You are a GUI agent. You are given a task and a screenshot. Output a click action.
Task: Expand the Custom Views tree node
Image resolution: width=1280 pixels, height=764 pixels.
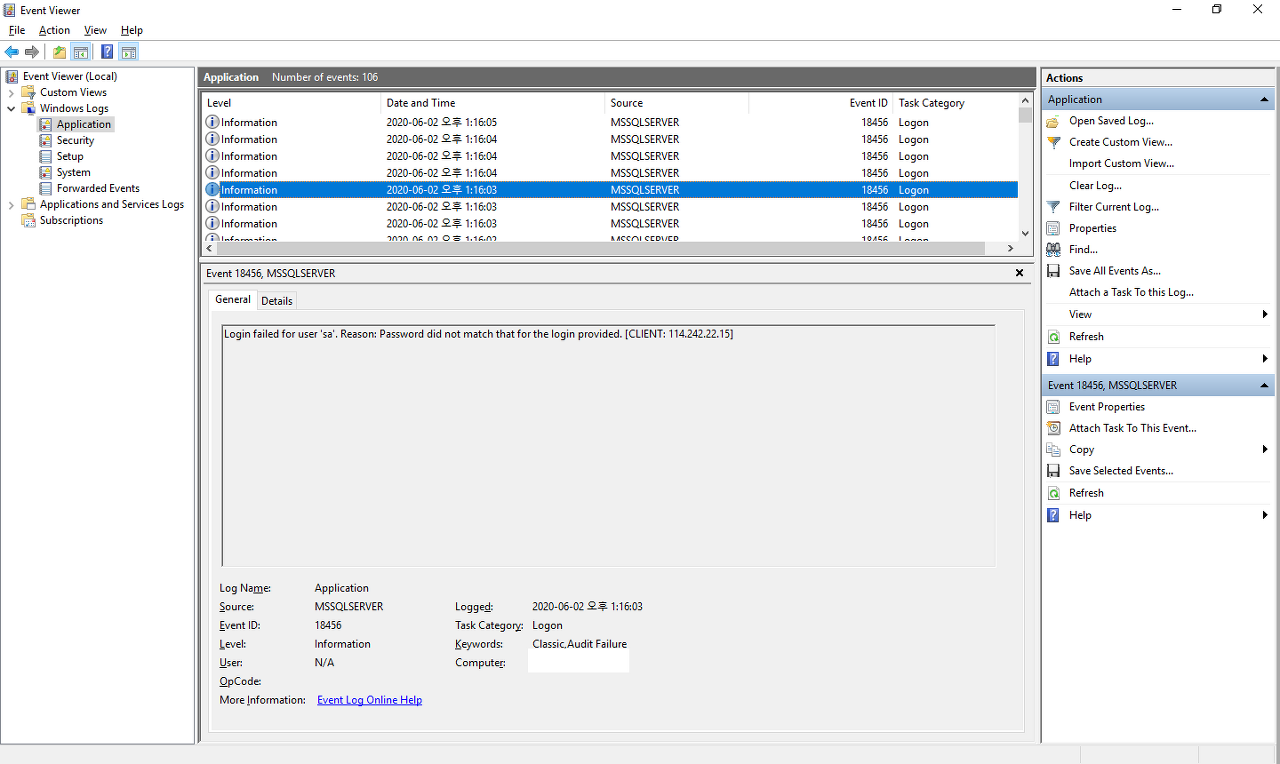tap(11, 93)
